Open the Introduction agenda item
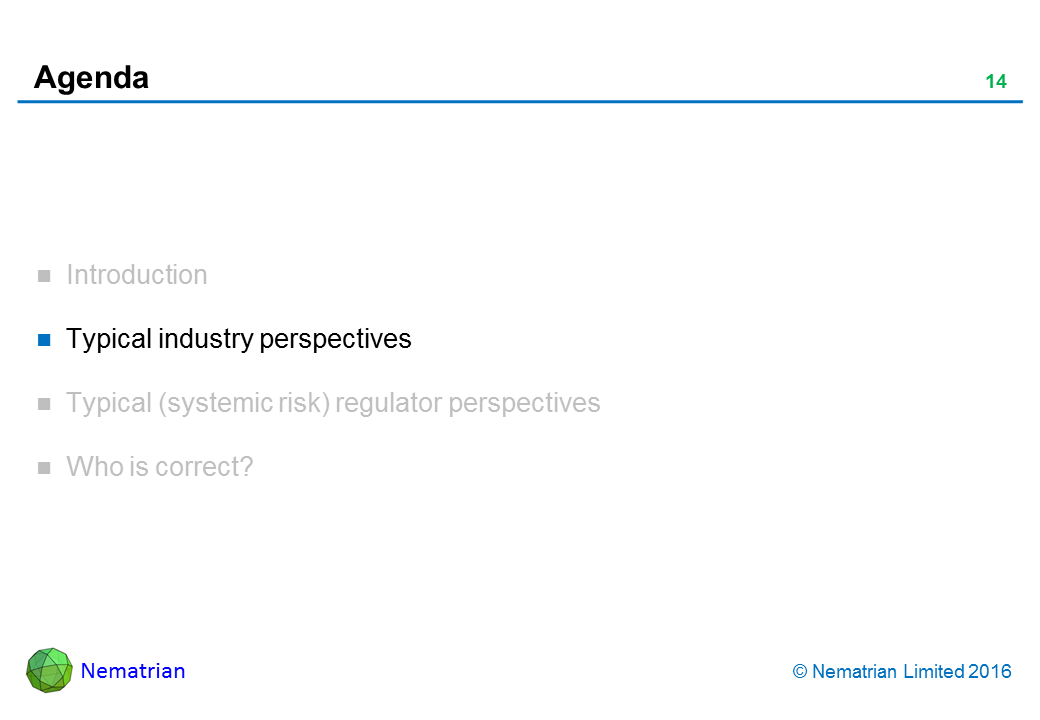Image resolution: width=1040 pixels, height=720 pixels. click(137, 275)
